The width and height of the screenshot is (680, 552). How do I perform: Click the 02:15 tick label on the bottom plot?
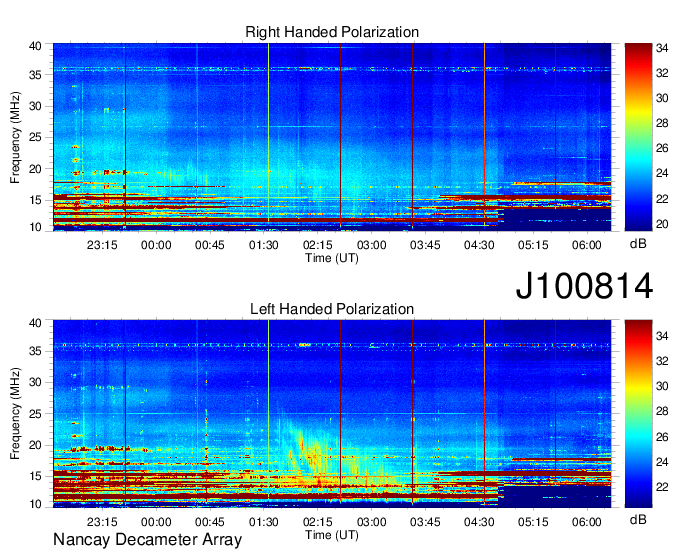[317, 522]
